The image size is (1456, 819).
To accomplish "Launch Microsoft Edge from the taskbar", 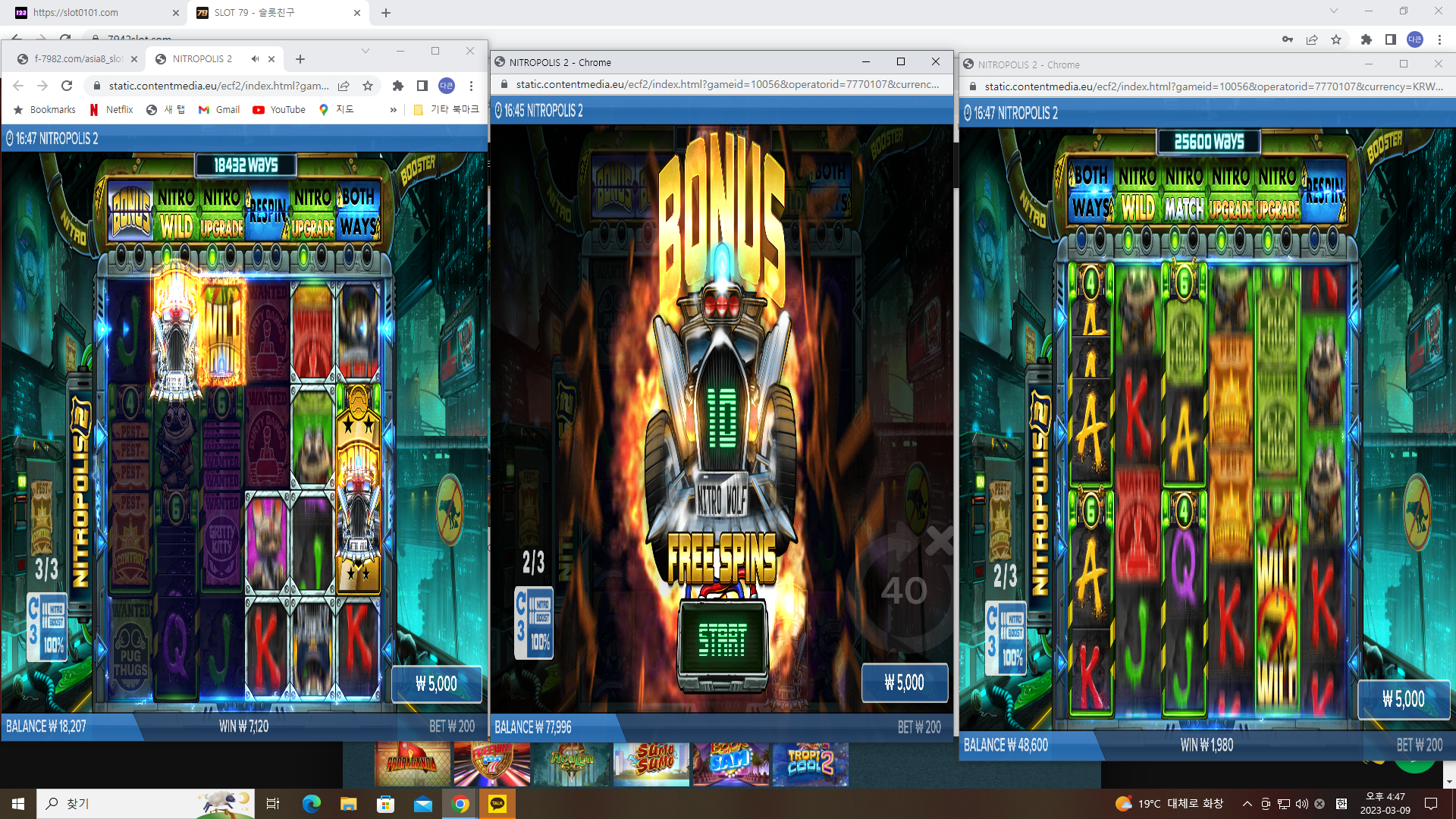I will 311,804.
